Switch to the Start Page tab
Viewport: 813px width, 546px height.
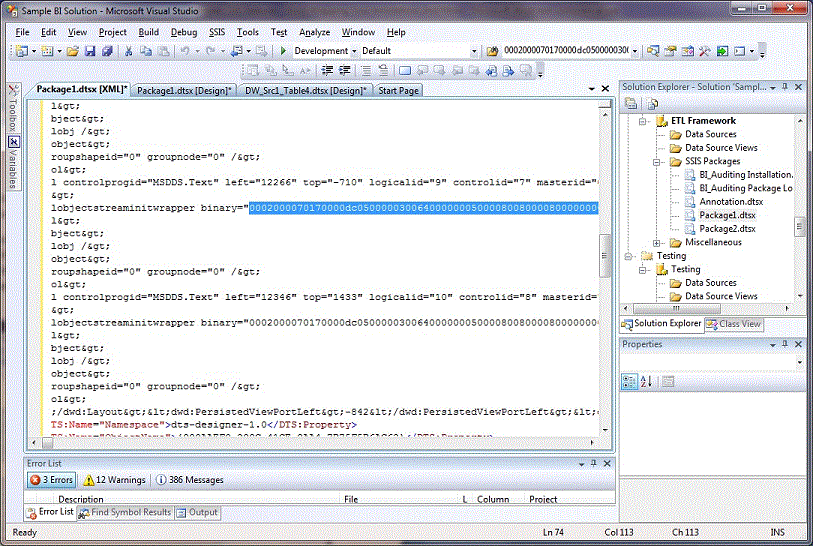coord(398,90)
